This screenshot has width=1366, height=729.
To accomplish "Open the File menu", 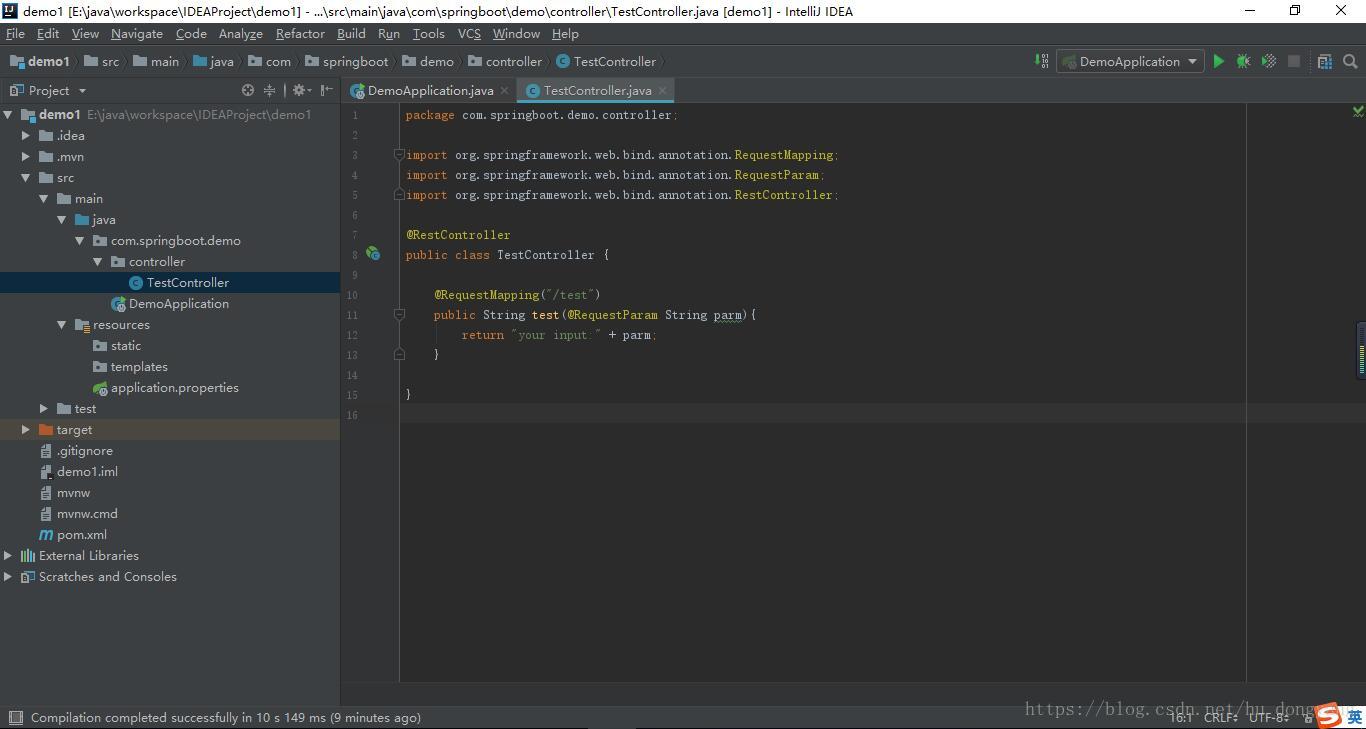I will [x=15, y=33].
